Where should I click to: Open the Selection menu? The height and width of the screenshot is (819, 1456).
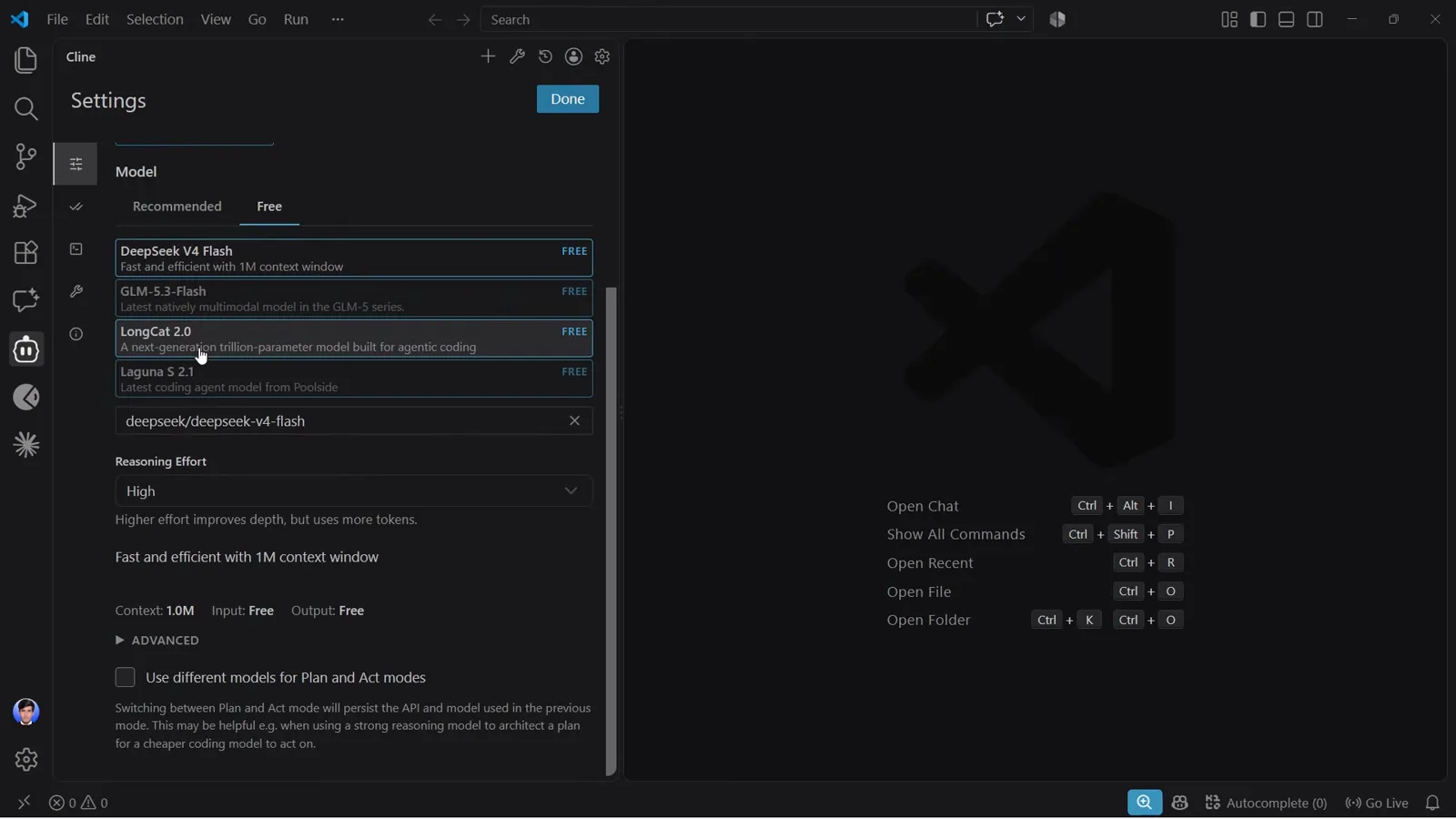tap(155, 19)
